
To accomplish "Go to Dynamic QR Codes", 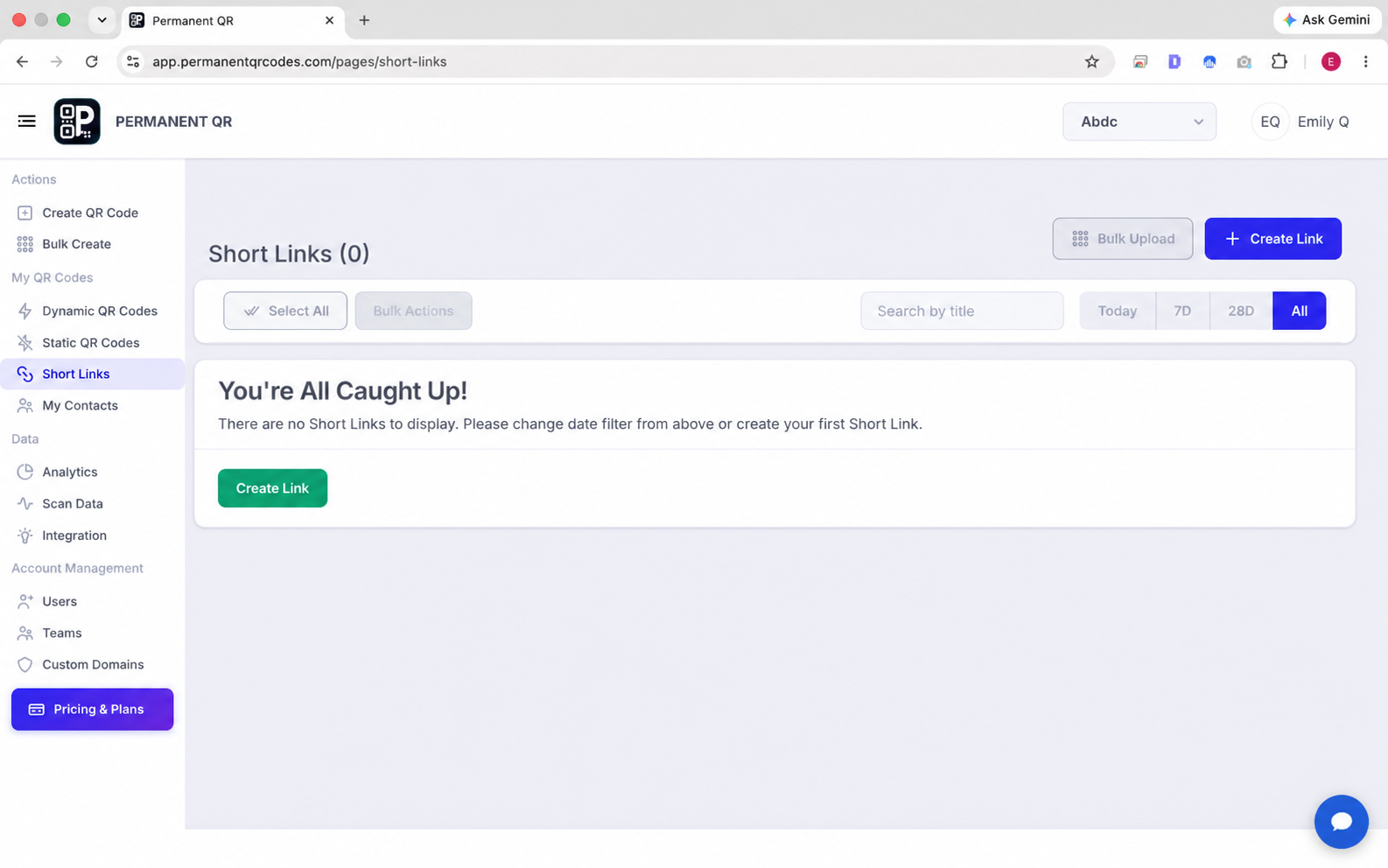I will tap(99, 311).
